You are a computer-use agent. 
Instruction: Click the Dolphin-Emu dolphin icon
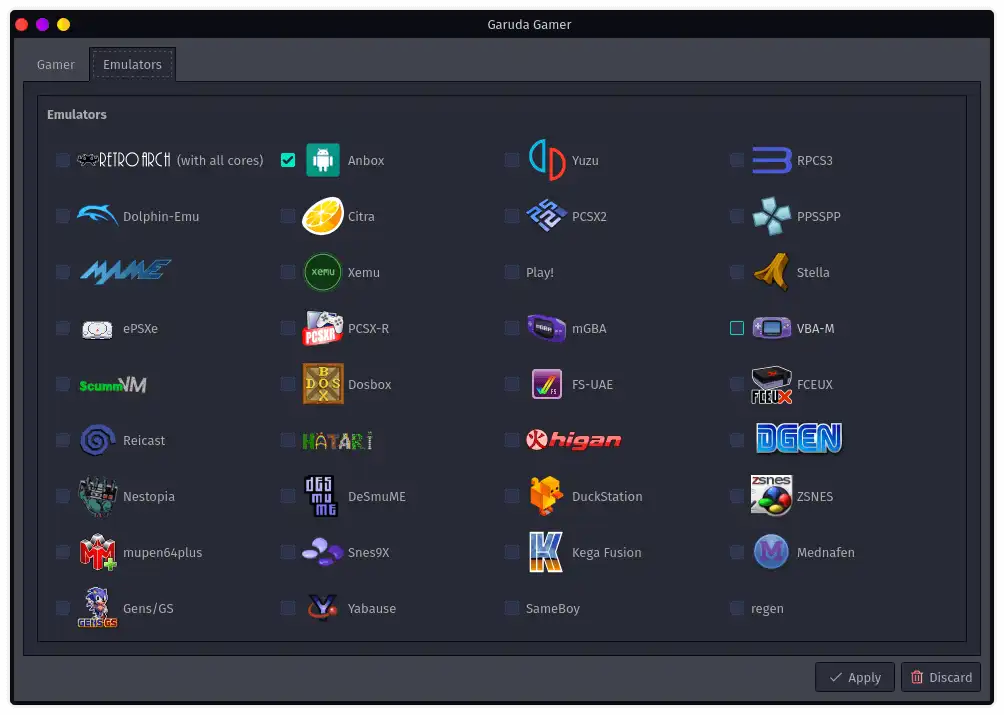pos(97,216)
